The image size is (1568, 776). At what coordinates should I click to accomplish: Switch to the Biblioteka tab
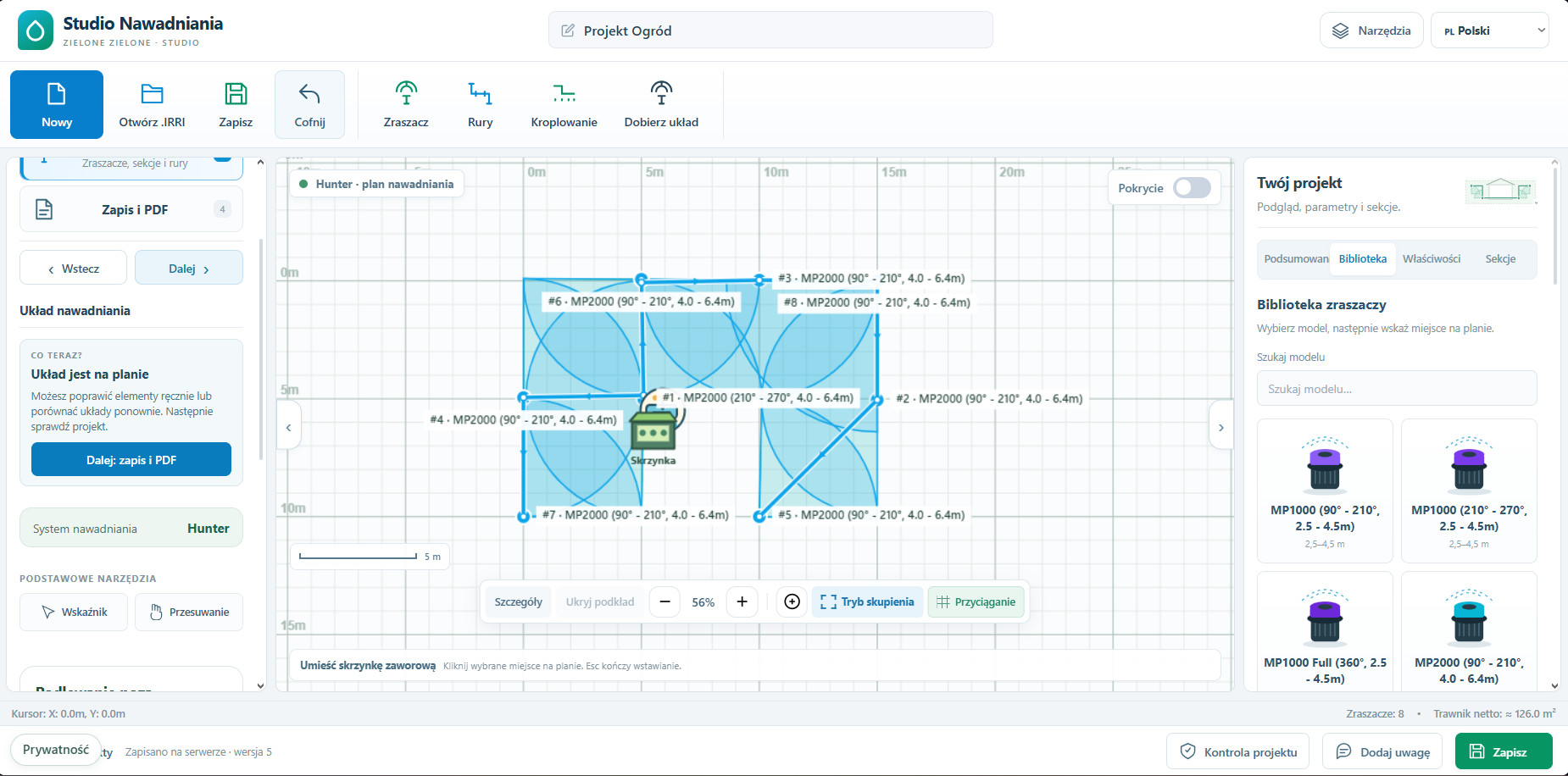(x=1363, y=259)
